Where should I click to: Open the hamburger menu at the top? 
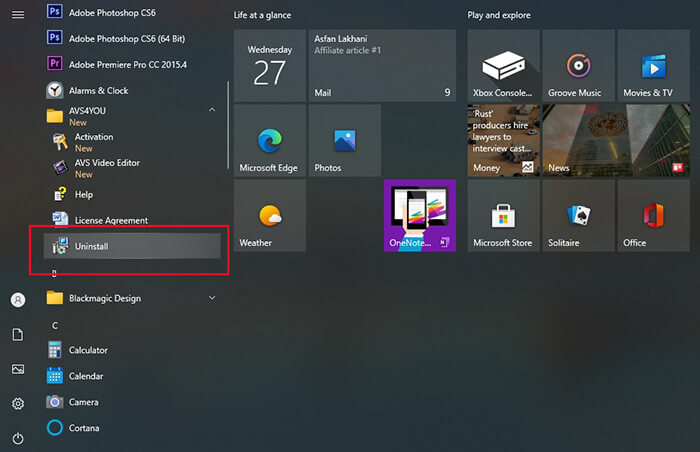pos(18,15)
